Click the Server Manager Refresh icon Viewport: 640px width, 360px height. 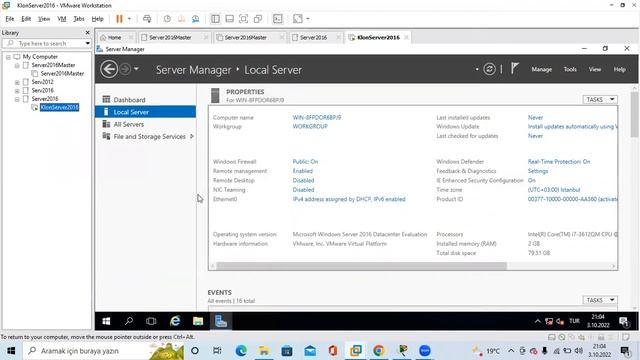coord(489,69)
